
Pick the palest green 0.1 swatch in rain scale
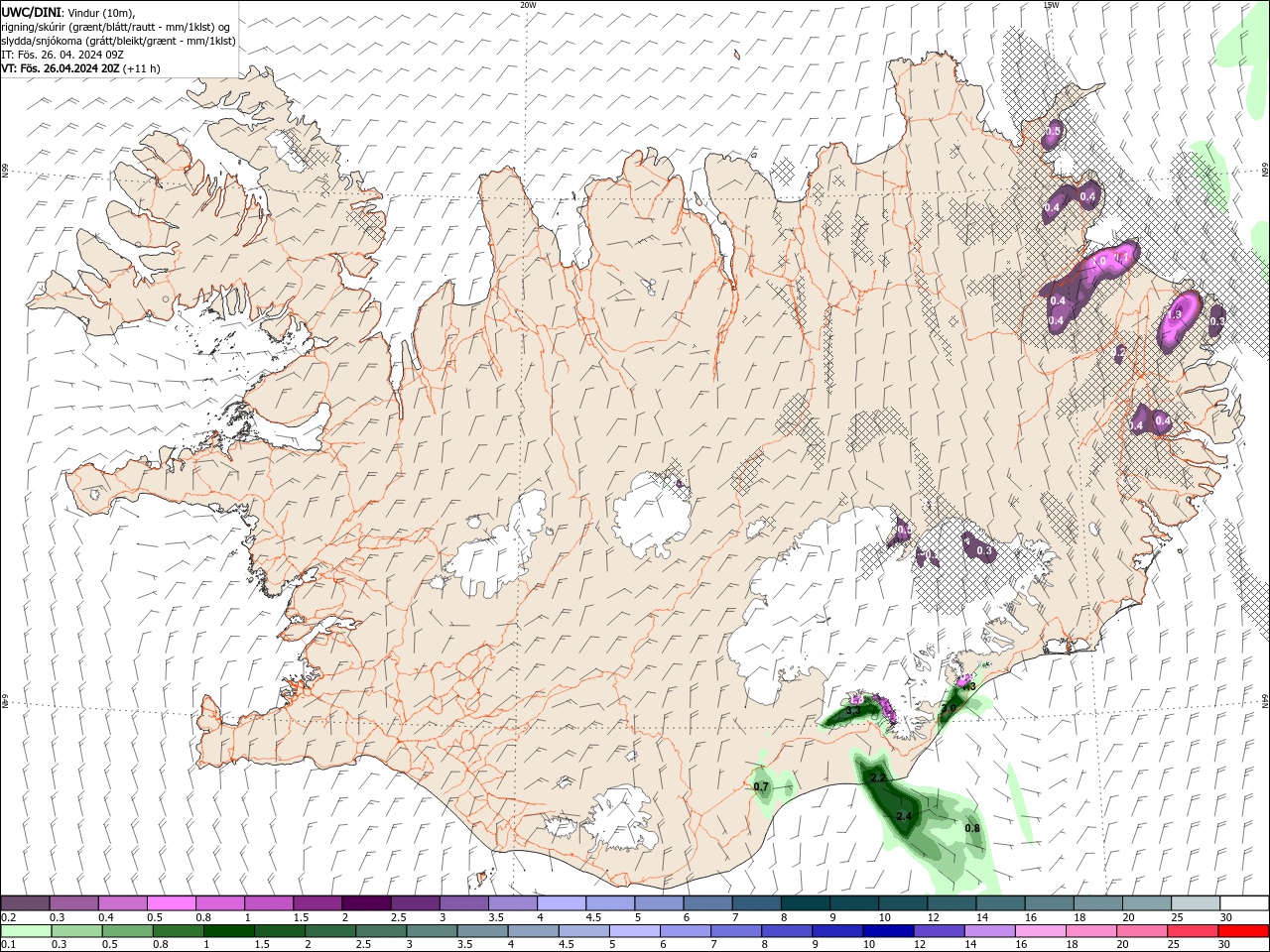26,931
